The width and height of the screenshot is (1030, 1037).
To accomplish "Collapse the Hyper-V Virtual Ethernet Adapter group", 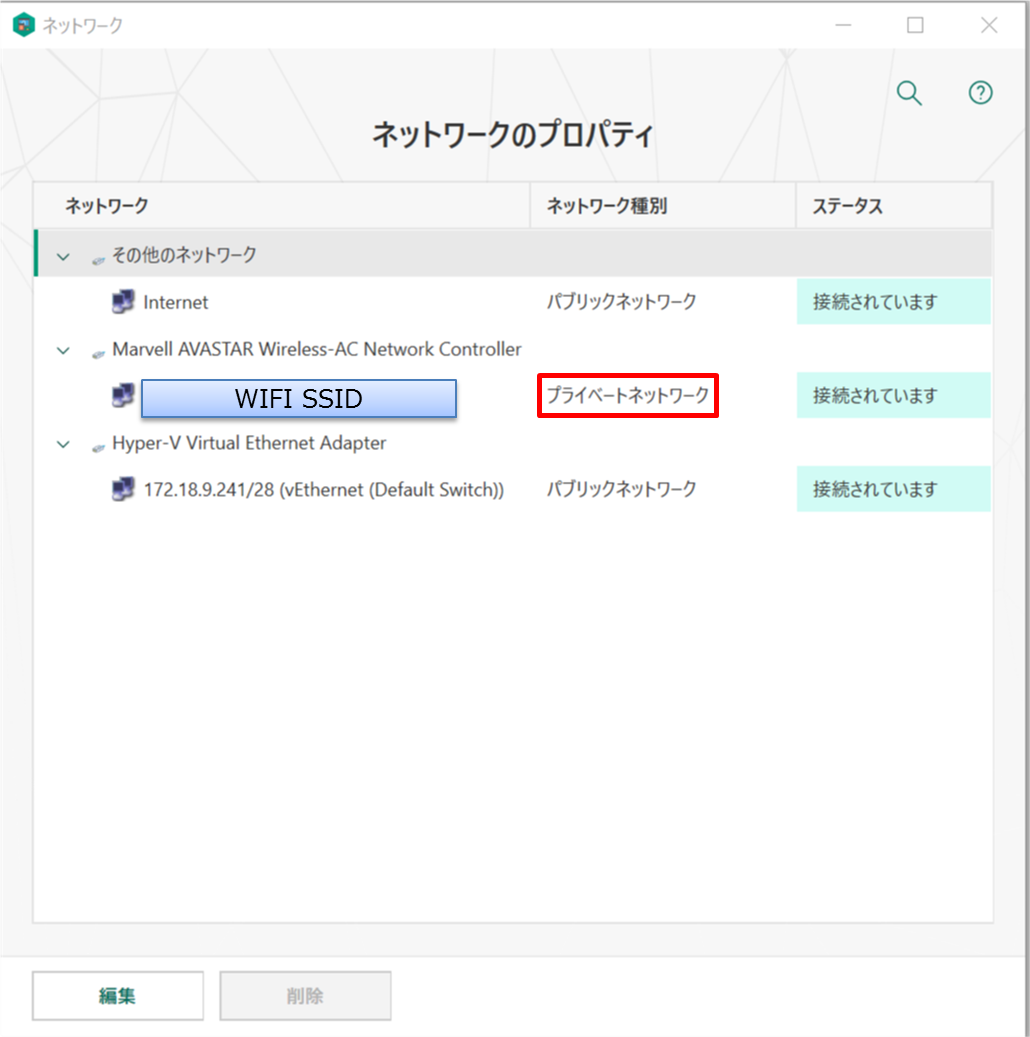I will point(64,444).
